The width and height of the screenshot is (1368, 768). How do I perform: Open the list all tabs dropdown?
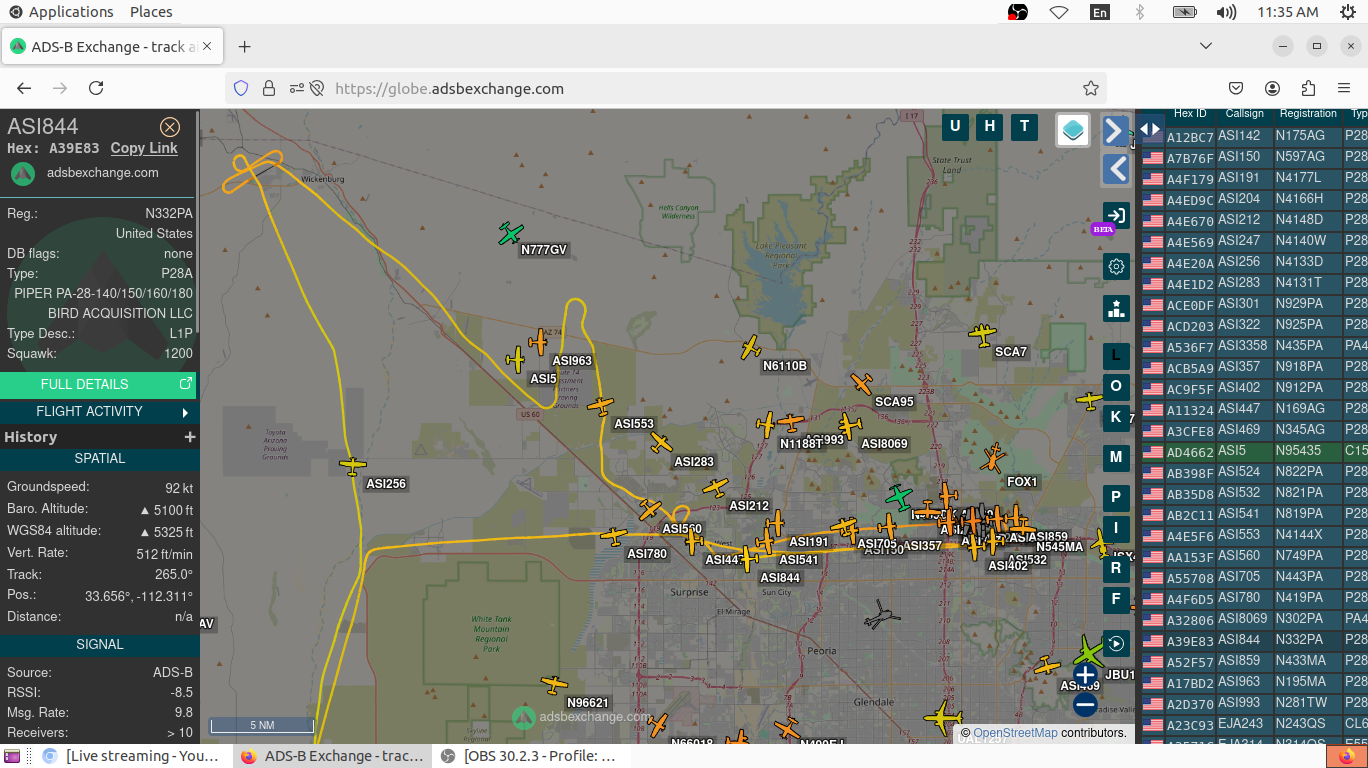tap(1206, 46)
